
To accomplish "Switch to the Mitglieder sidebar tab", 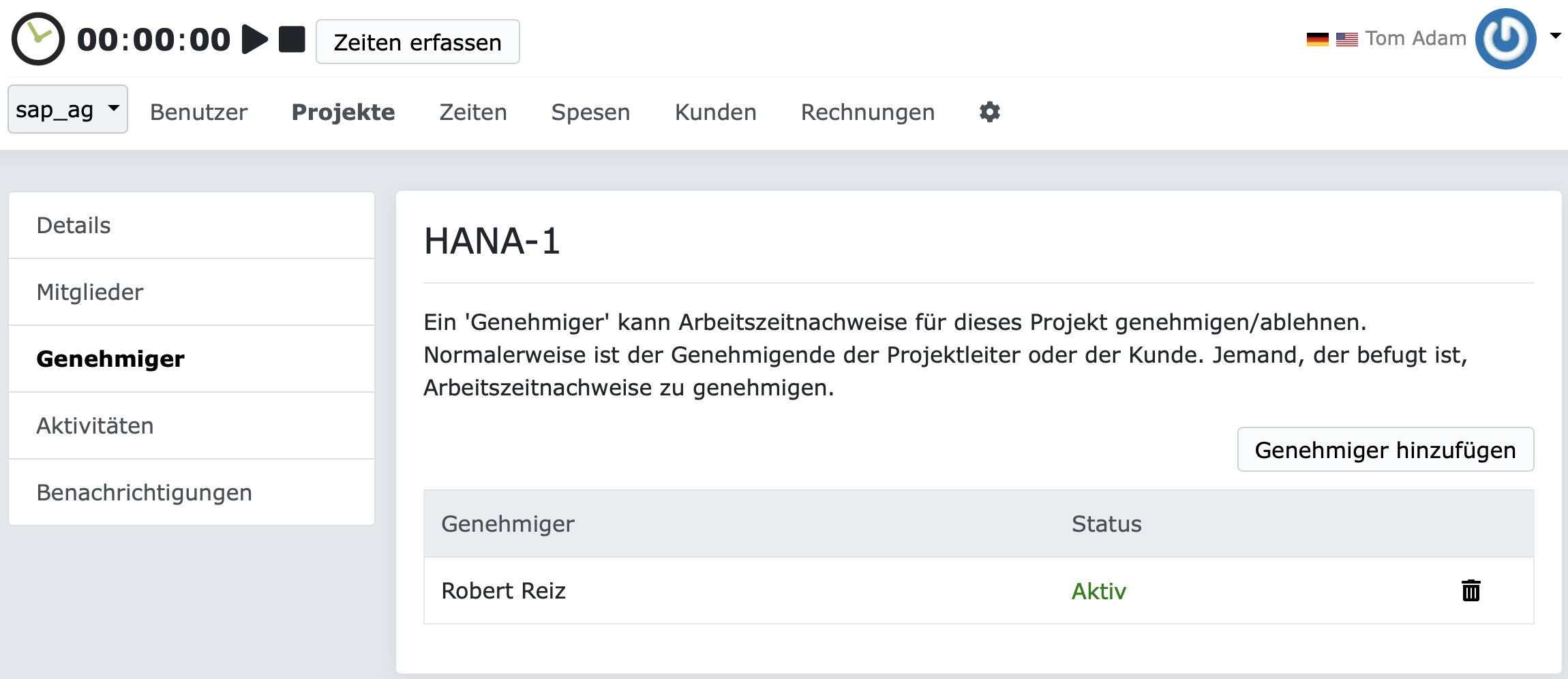I will click(90, 292).
